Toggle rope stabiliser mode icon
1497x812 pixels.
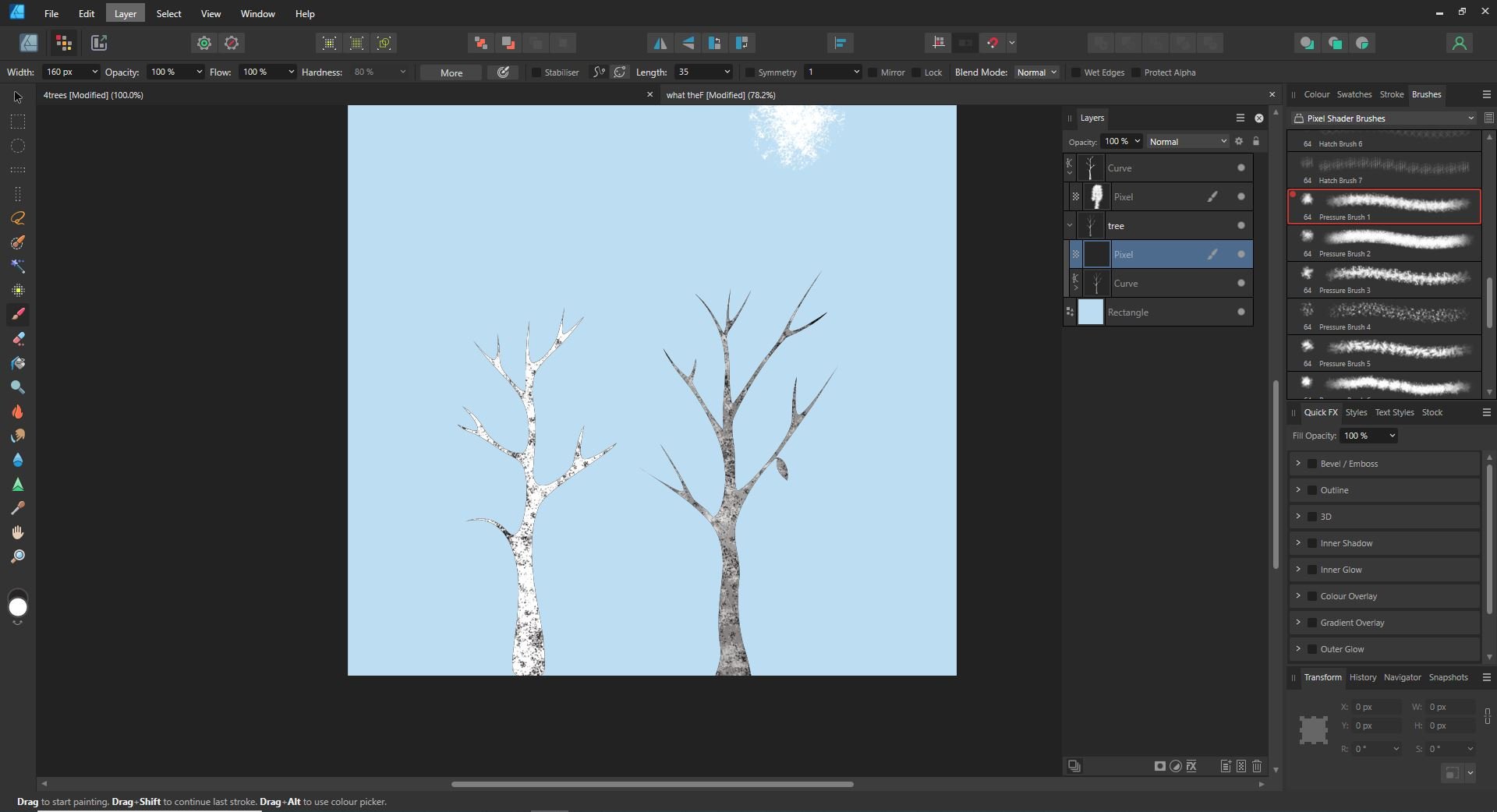click(x=599, y=72)
